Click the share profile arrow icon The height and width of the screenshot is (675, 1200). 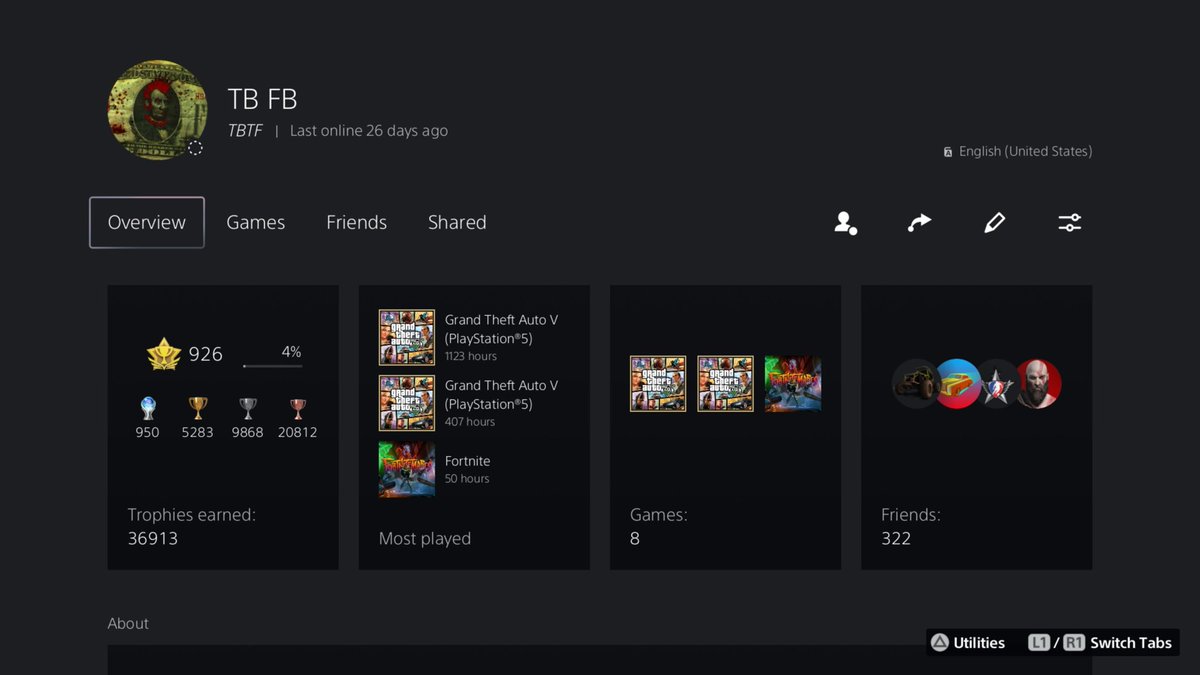pos(919,222)
